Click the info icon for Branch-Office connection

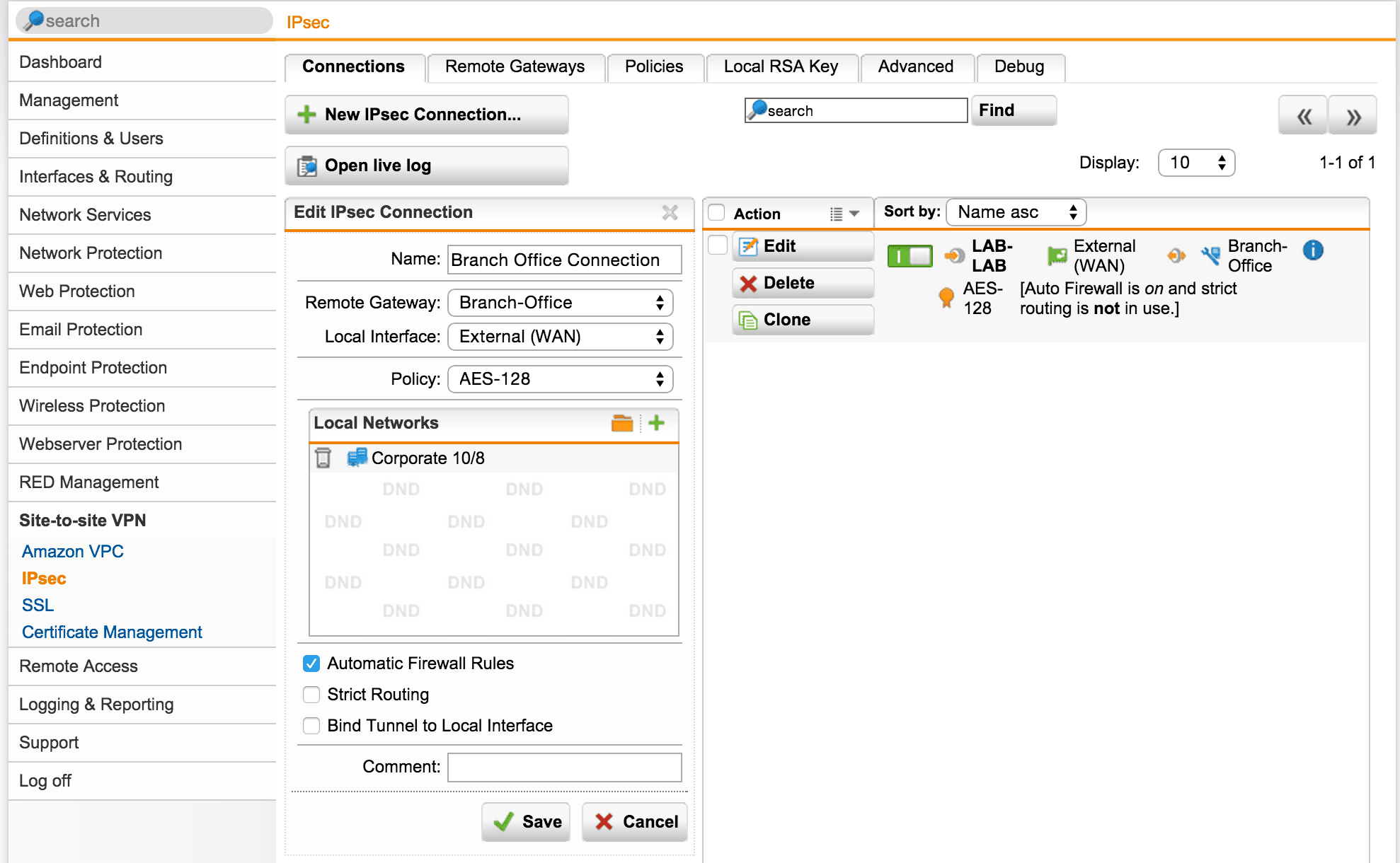click(1313, 250)
